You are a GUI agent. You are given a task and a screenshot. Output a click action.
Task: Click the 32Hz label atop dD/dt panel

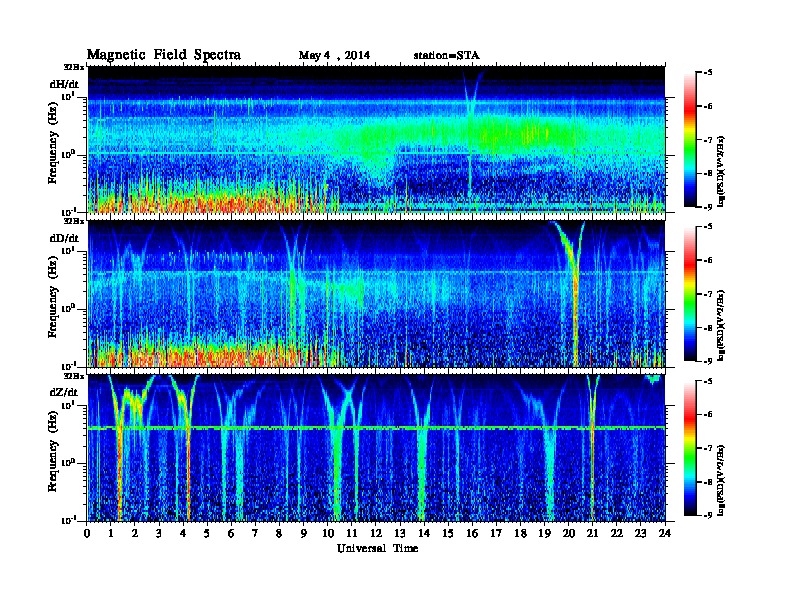pos(74,221)
